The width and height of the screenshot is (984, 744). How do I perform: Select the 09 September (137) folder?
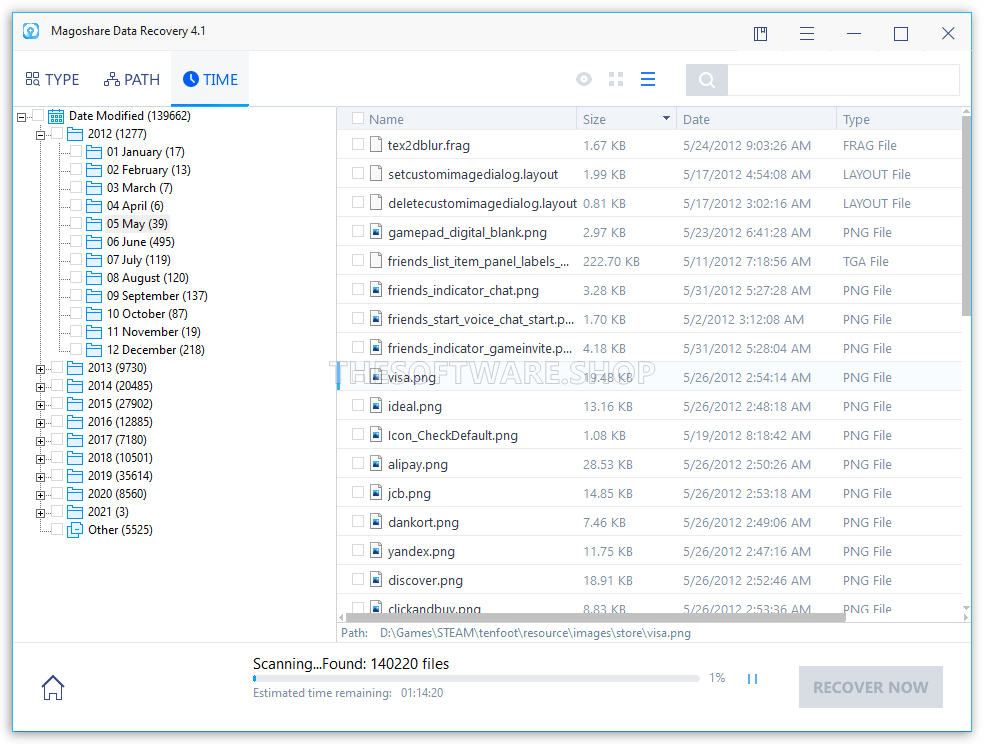coord(157,296)
